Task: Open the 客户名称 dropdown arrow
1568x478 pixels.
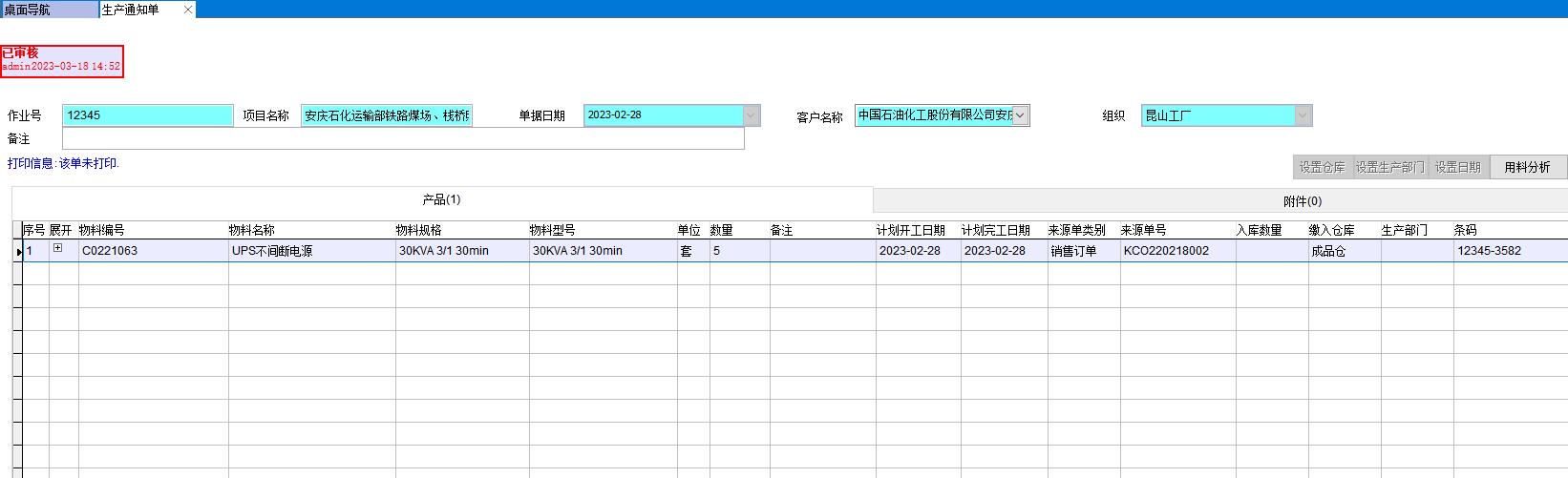Action: click(1020, 115)
